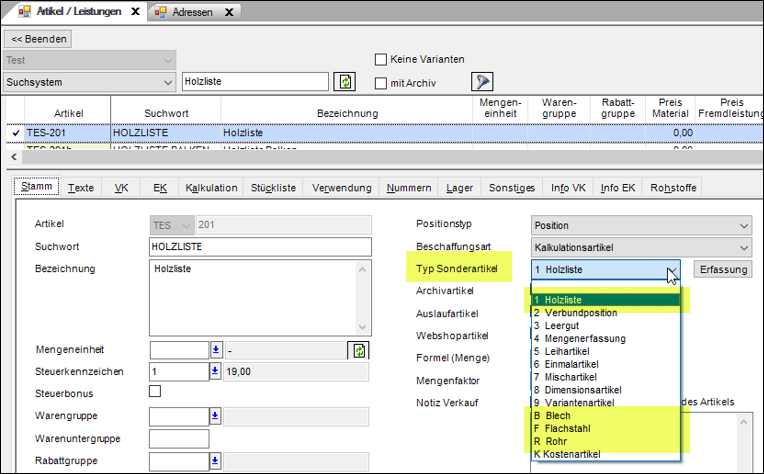The height and width of the screenshot is (474, 764).
Task: Click lookup arrow icon for Mengeneinheit
Action: click(215, 350)
